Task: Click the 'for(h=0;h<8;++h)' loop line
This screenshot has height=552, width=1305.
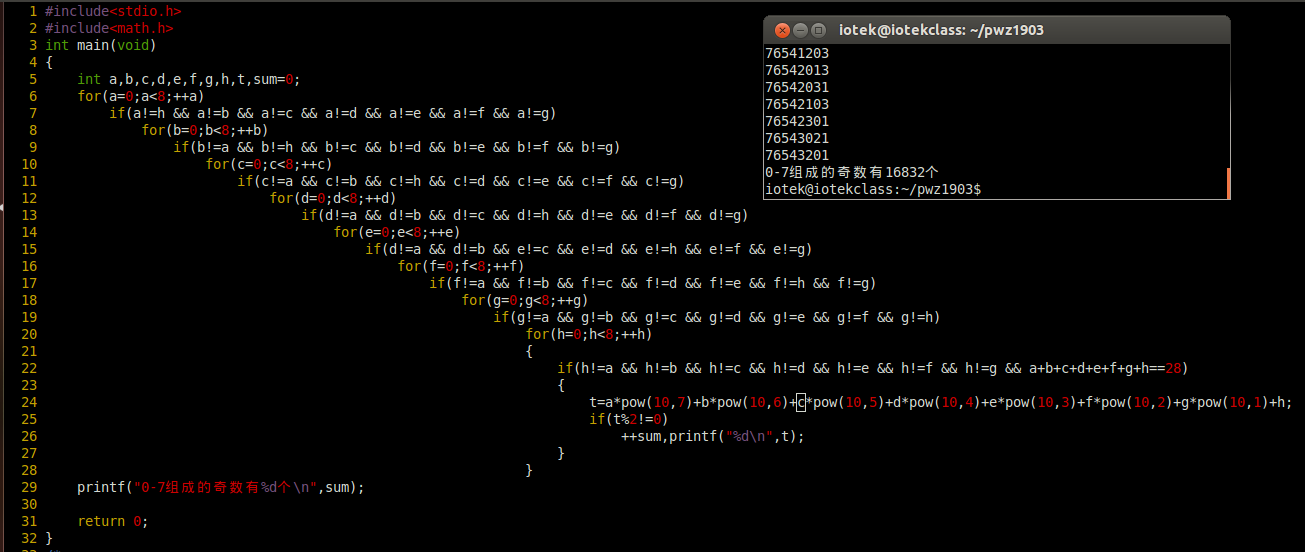Action: coord(589,334)
